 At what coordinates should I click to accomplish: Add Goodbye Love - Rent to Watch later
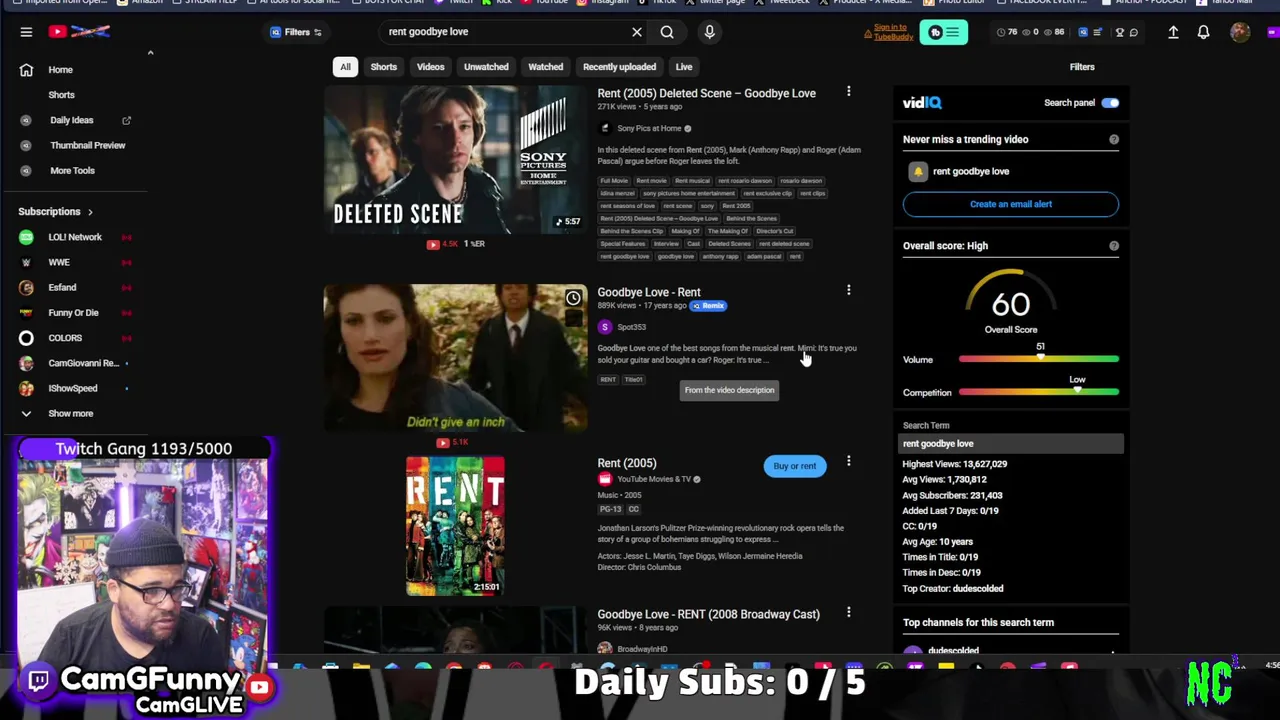tap(573, 298)
